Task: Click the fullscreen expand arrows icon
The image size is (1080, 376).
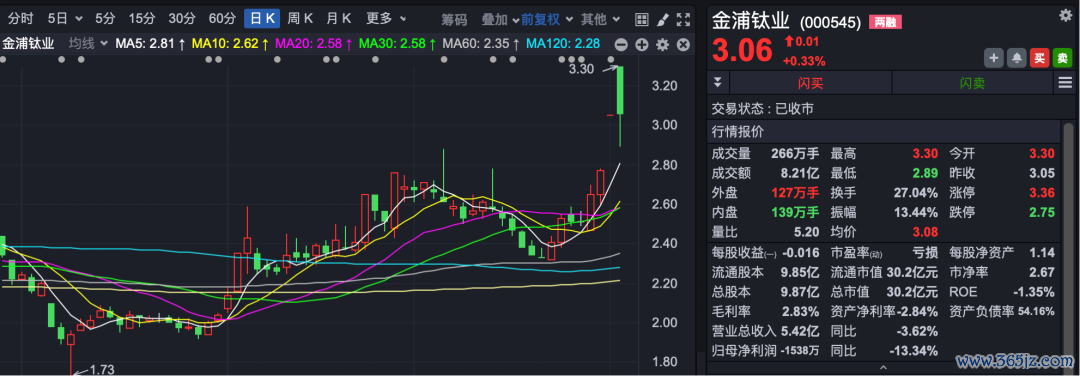Action: point(683,19)
